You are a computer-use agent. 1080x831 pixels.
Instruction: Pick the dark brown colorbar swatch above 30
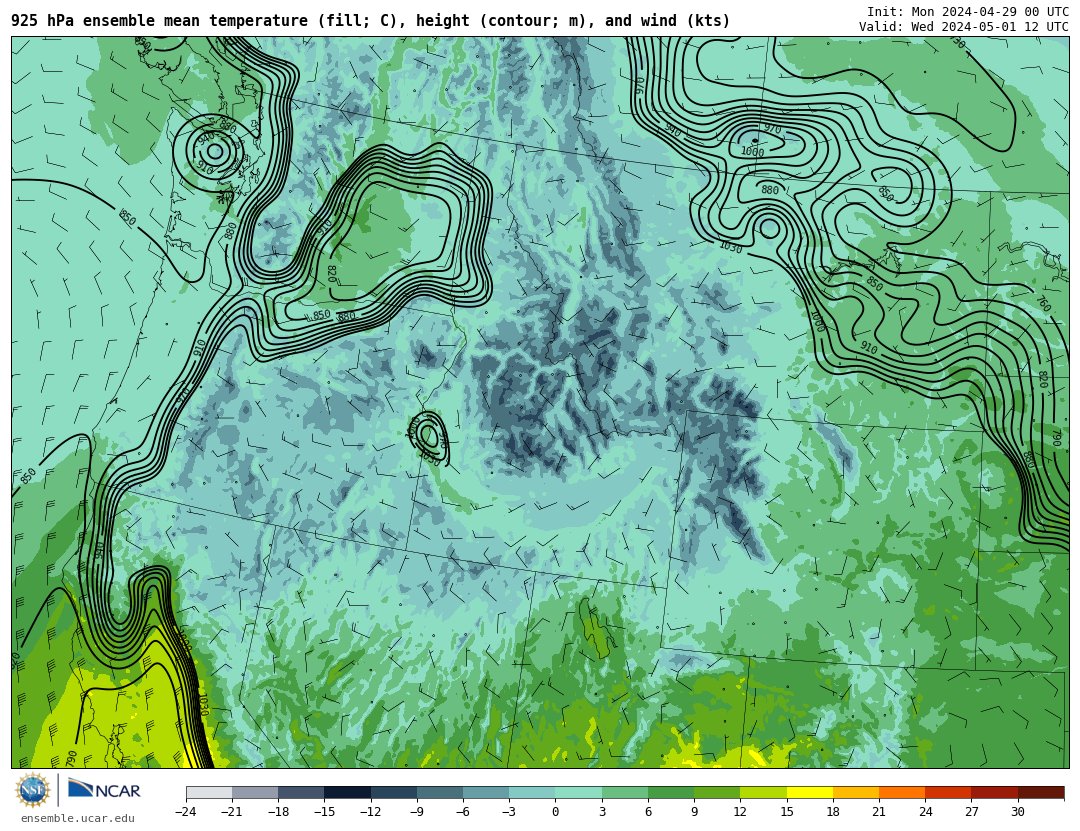coord(1041,792)
